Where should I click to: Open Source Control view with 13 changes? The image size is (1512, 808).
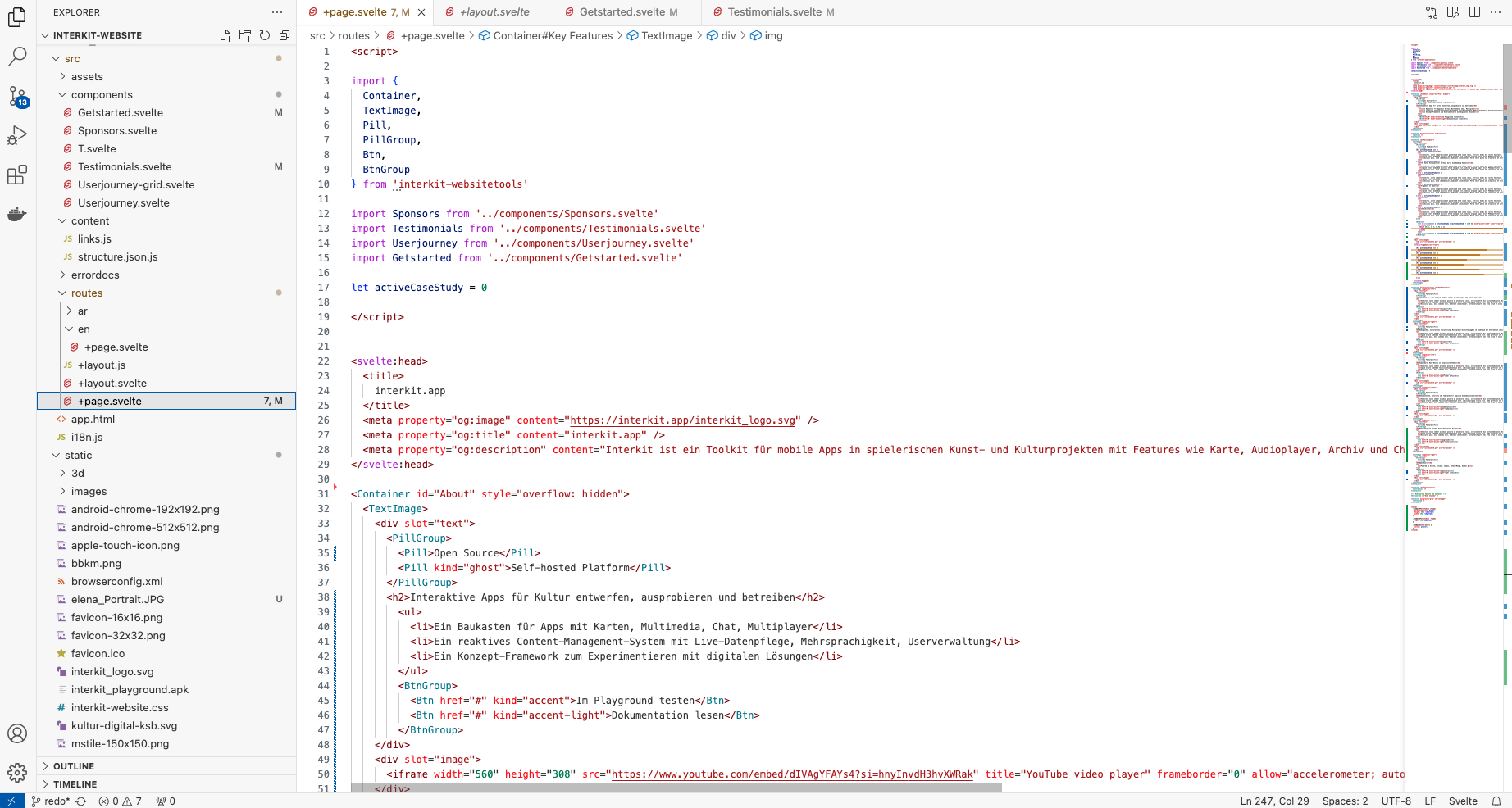[17, 96]
